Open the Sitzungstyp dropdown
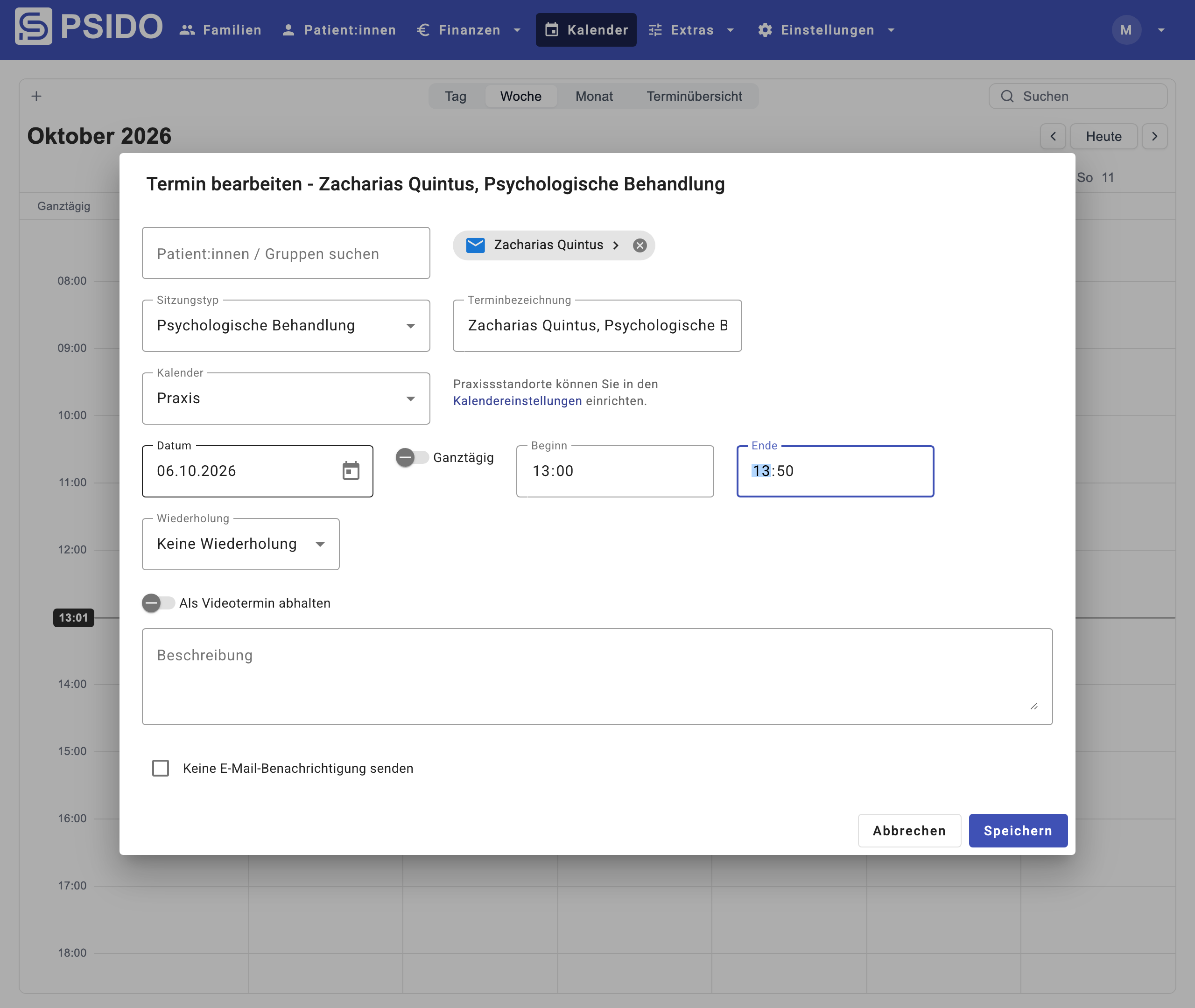 [x=286, y=326]
